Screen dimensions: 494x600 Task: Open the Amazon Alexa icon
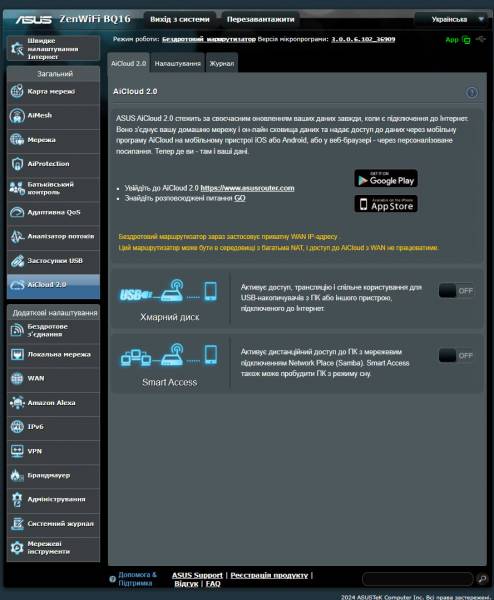click(17, 403)
